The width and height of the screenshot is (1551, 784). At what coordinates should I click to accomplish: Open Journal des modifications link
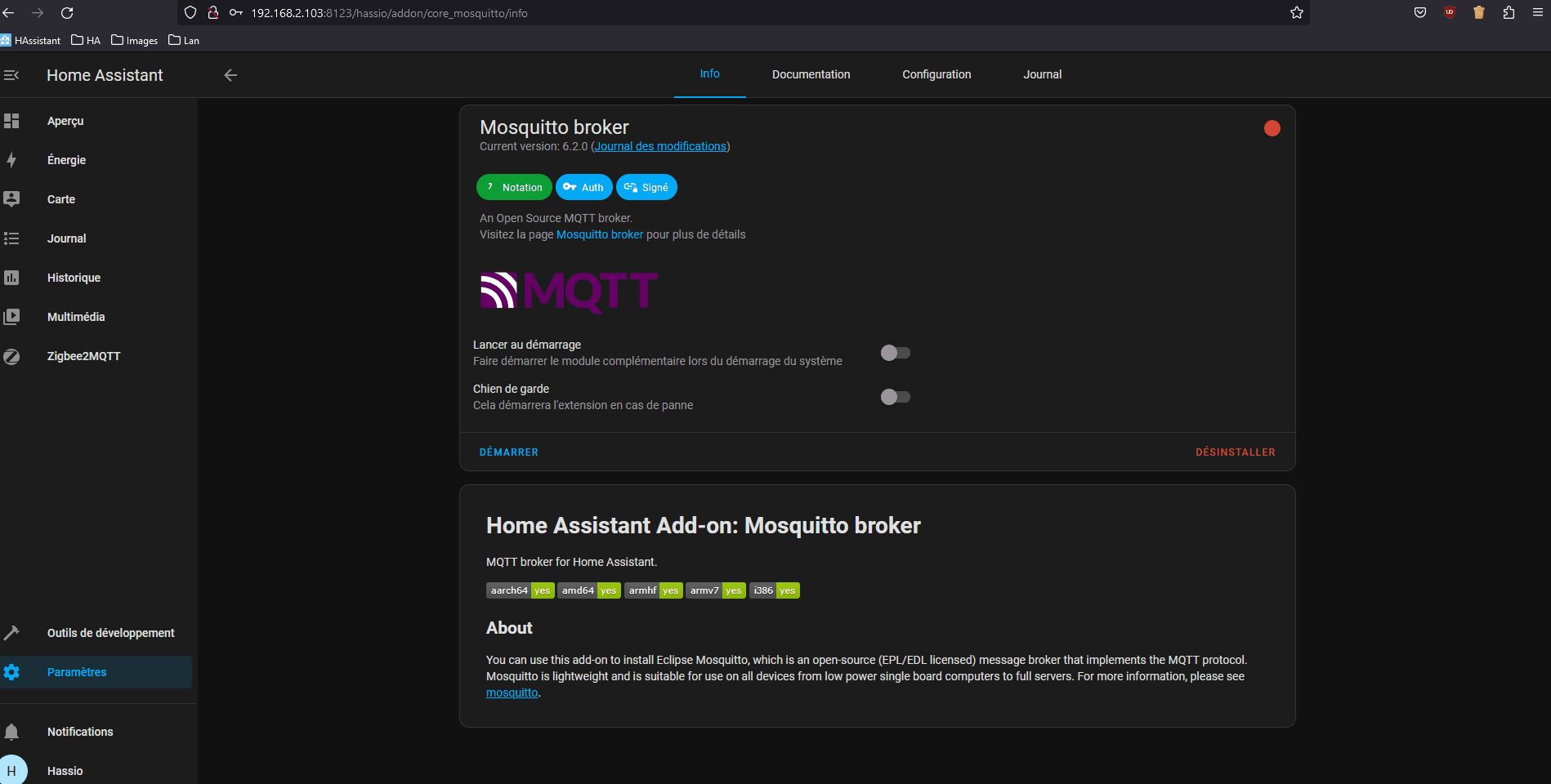point(660,146)
